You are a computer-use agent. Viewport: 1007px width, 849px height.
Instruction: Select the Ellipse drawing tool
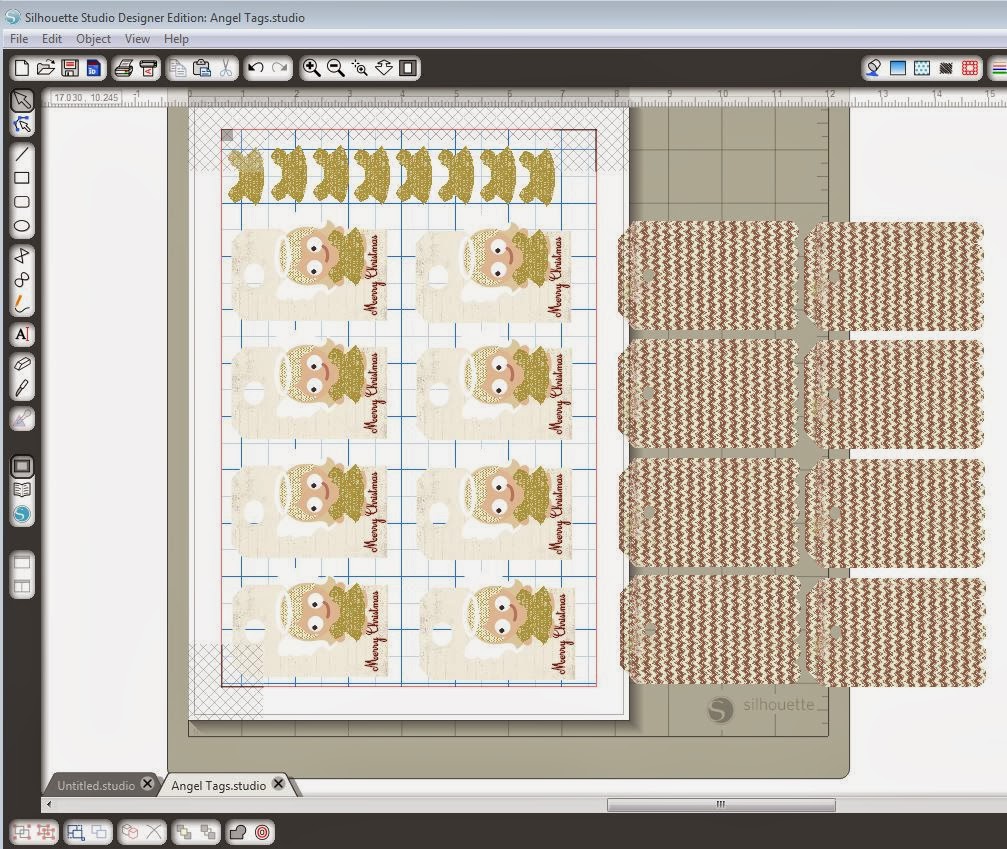click(22, 226)
